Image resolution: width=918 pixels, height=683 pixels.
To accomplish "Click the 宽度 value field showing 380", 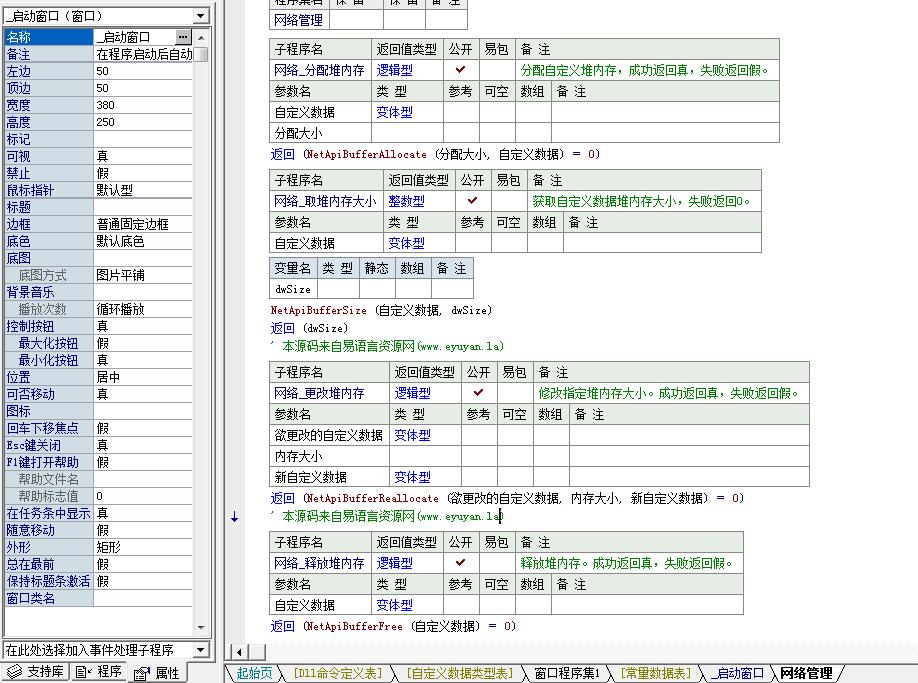I will 143,105.
